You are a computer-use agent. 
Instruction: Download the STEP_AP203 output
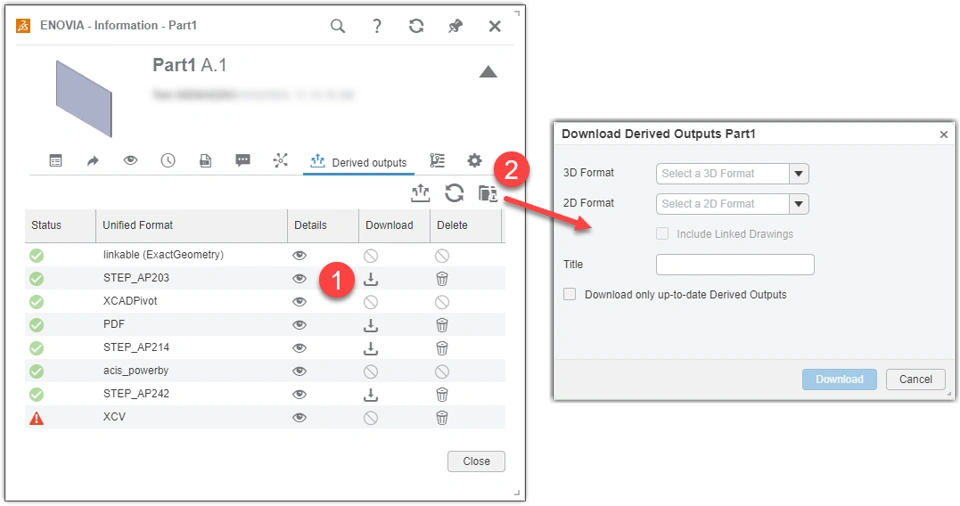click(x=371, y=279)
